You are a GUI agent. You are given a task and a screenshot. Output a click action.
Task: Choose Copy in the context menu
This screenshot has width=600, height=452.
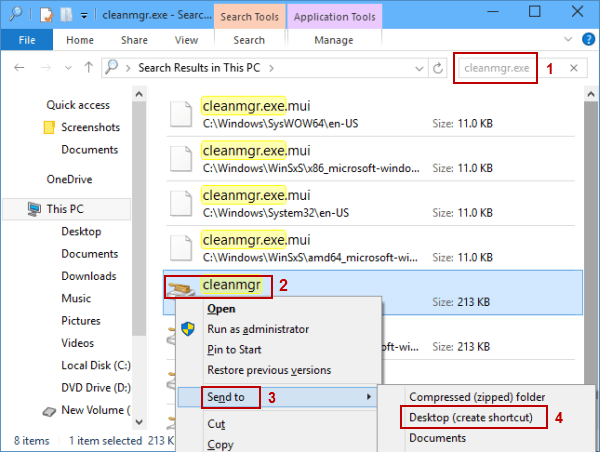[220, 445]
